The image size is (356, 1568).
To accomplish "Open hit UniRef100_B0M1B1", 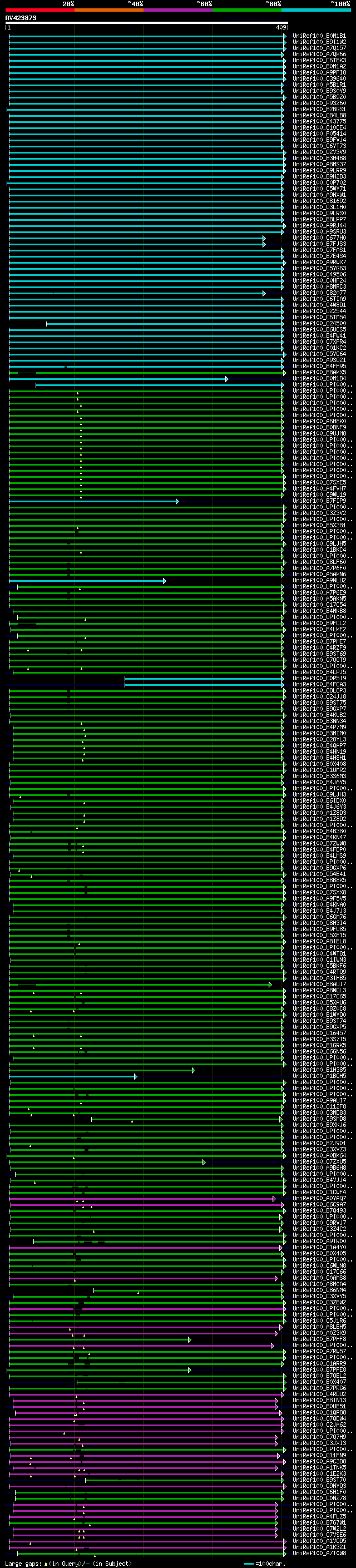I will coord(319,36).
